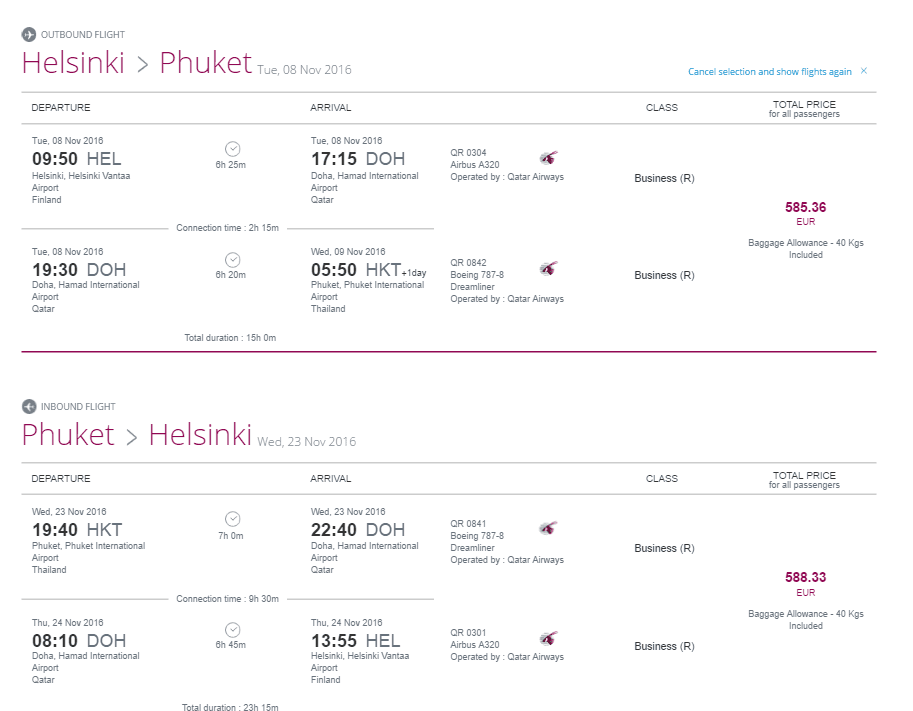The height and width of the screenshot is (711, 913).
Task: Click the outbound flight airplane icon
Action: click(29, 35)
